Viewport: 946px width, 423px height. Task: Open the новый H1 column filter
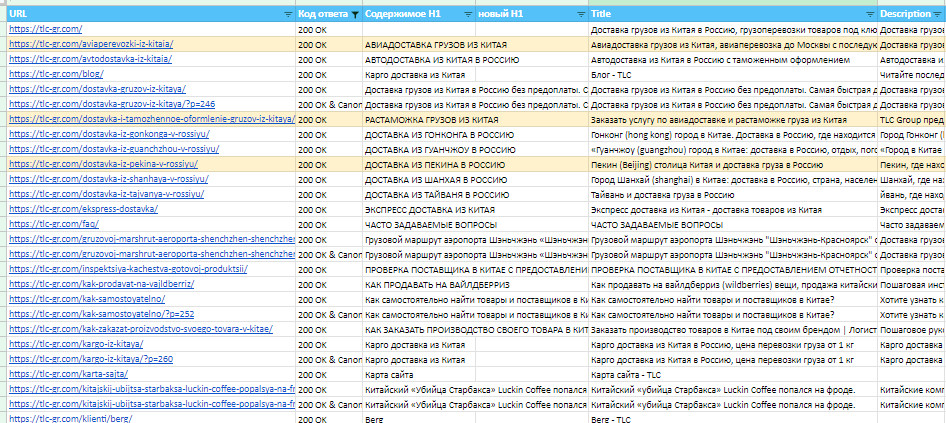pos(580,14)
